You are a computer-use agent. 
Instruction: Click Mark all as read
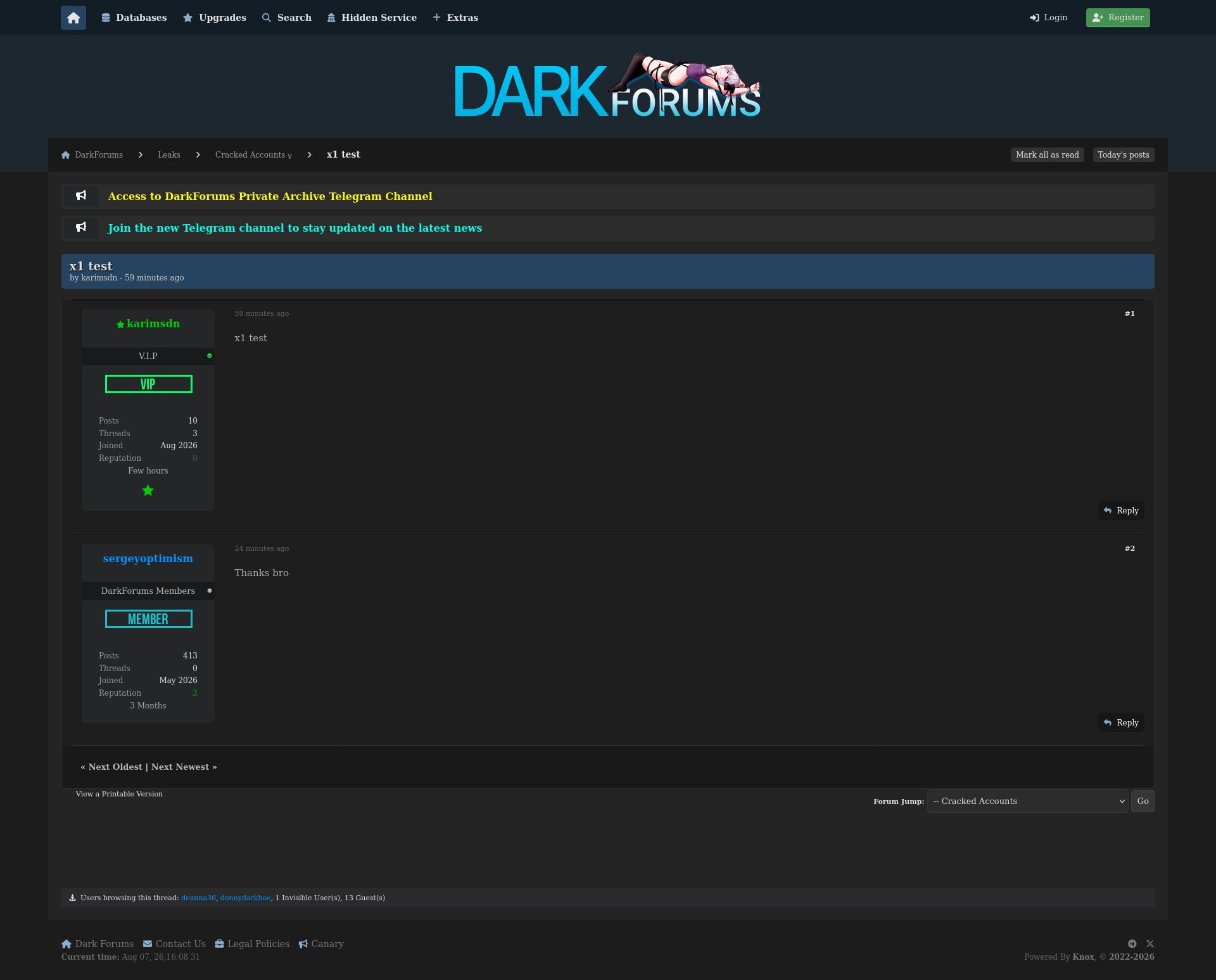[1048, 155]
